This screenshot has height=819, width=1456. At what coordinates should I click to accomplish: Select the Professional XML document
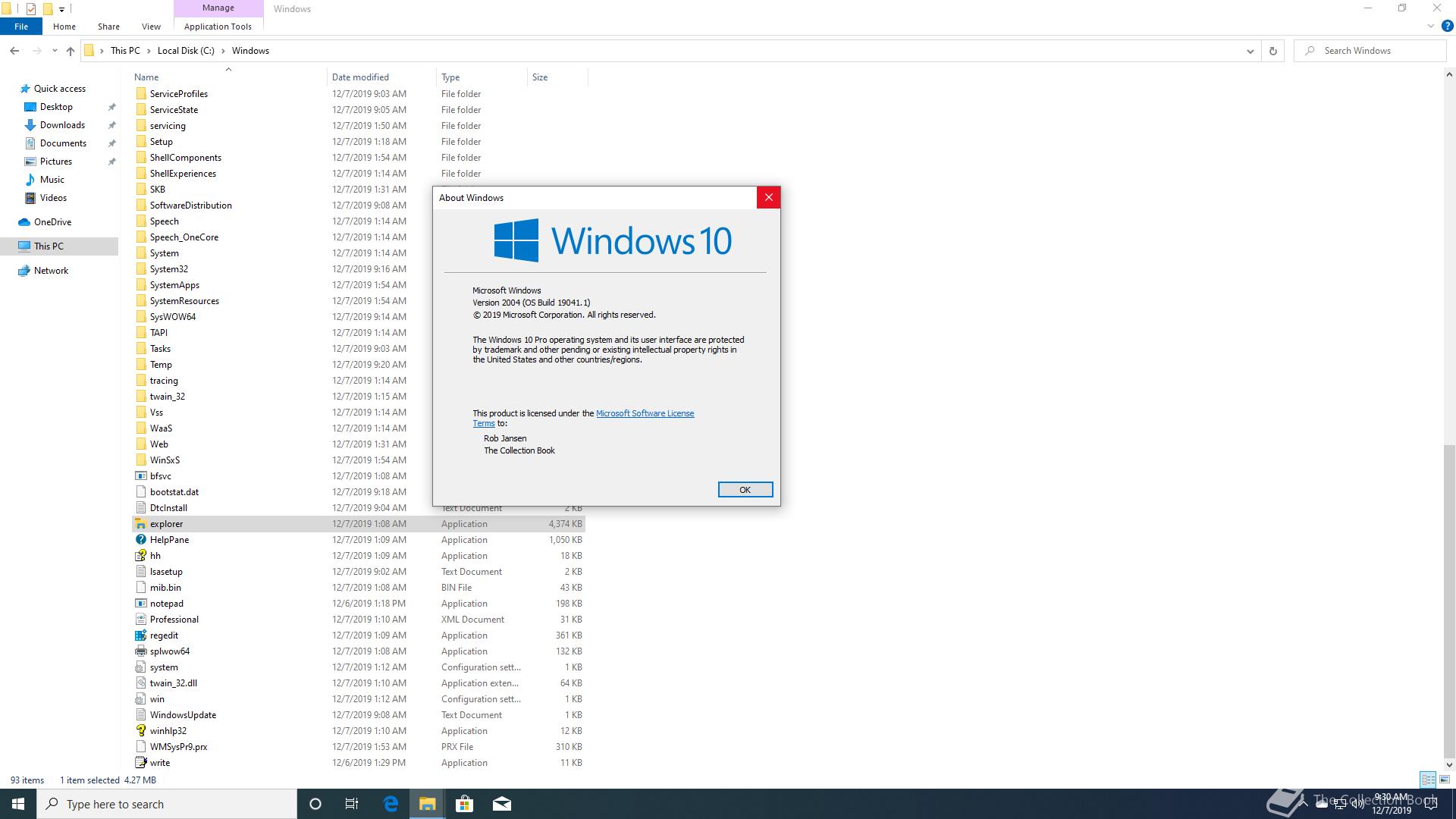pos(174,620)
